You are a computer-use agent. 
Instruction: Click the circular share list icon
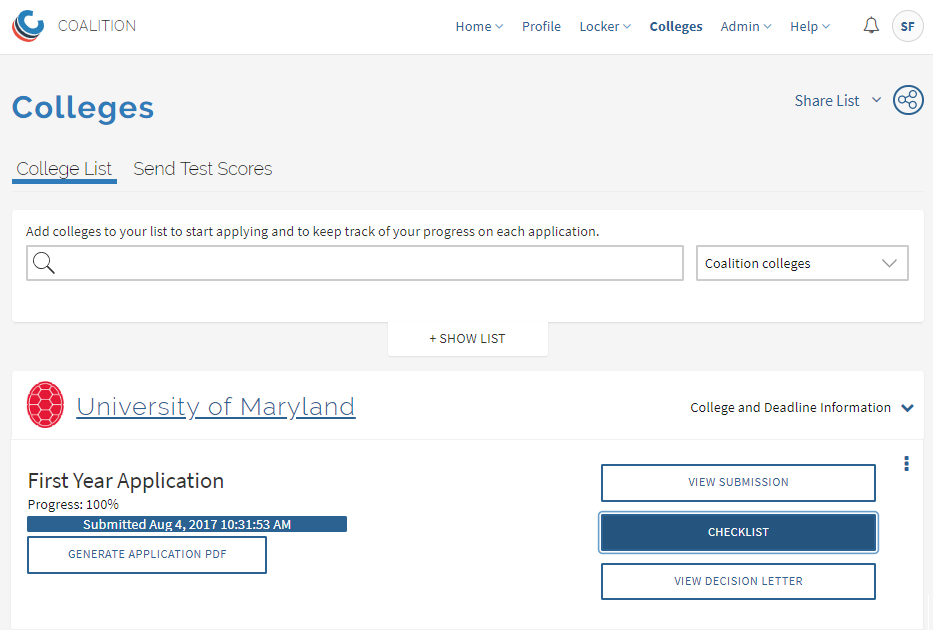click(908, 100)
